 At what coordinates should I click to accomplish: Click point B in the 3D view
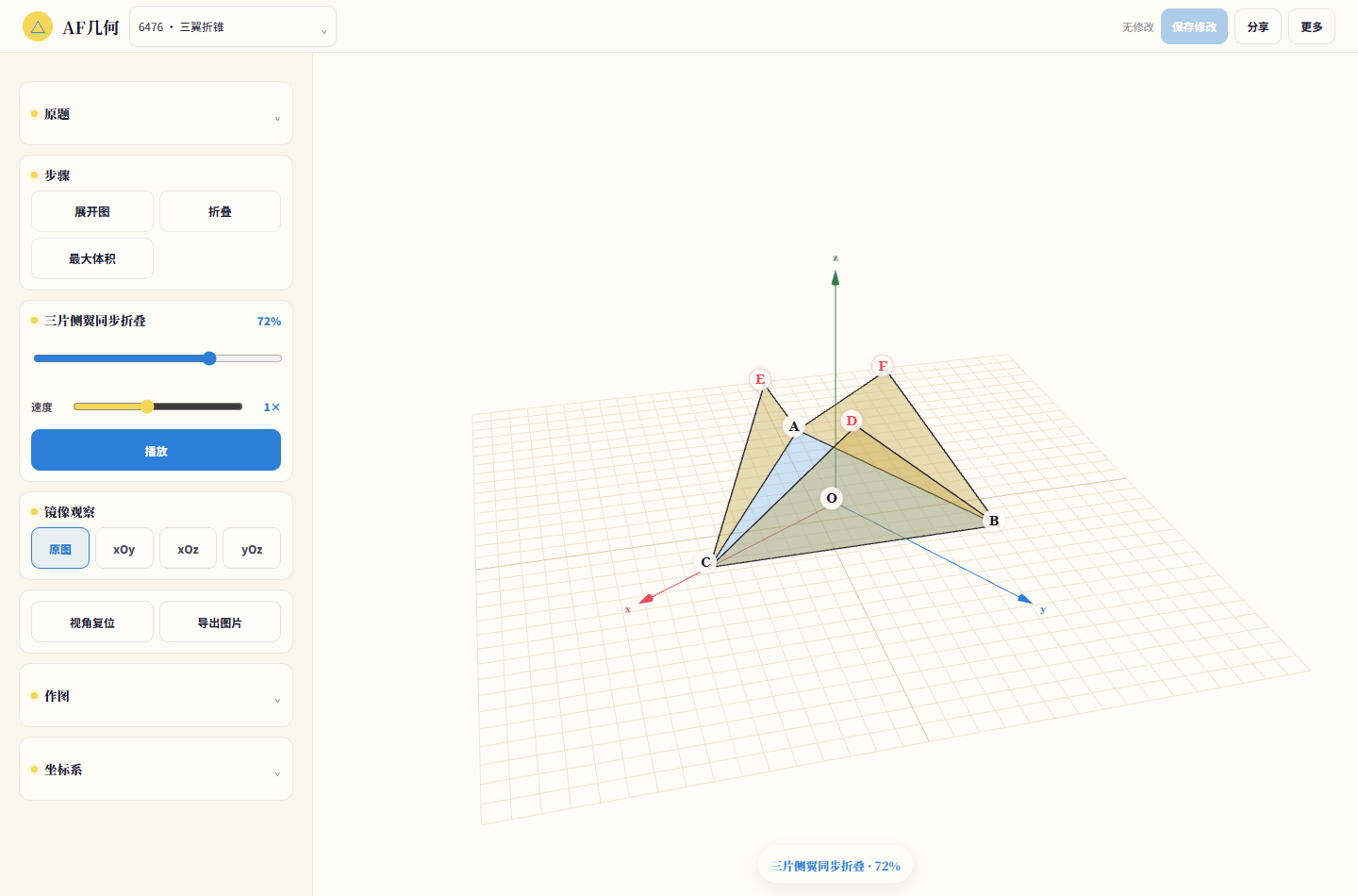(993, 521)
